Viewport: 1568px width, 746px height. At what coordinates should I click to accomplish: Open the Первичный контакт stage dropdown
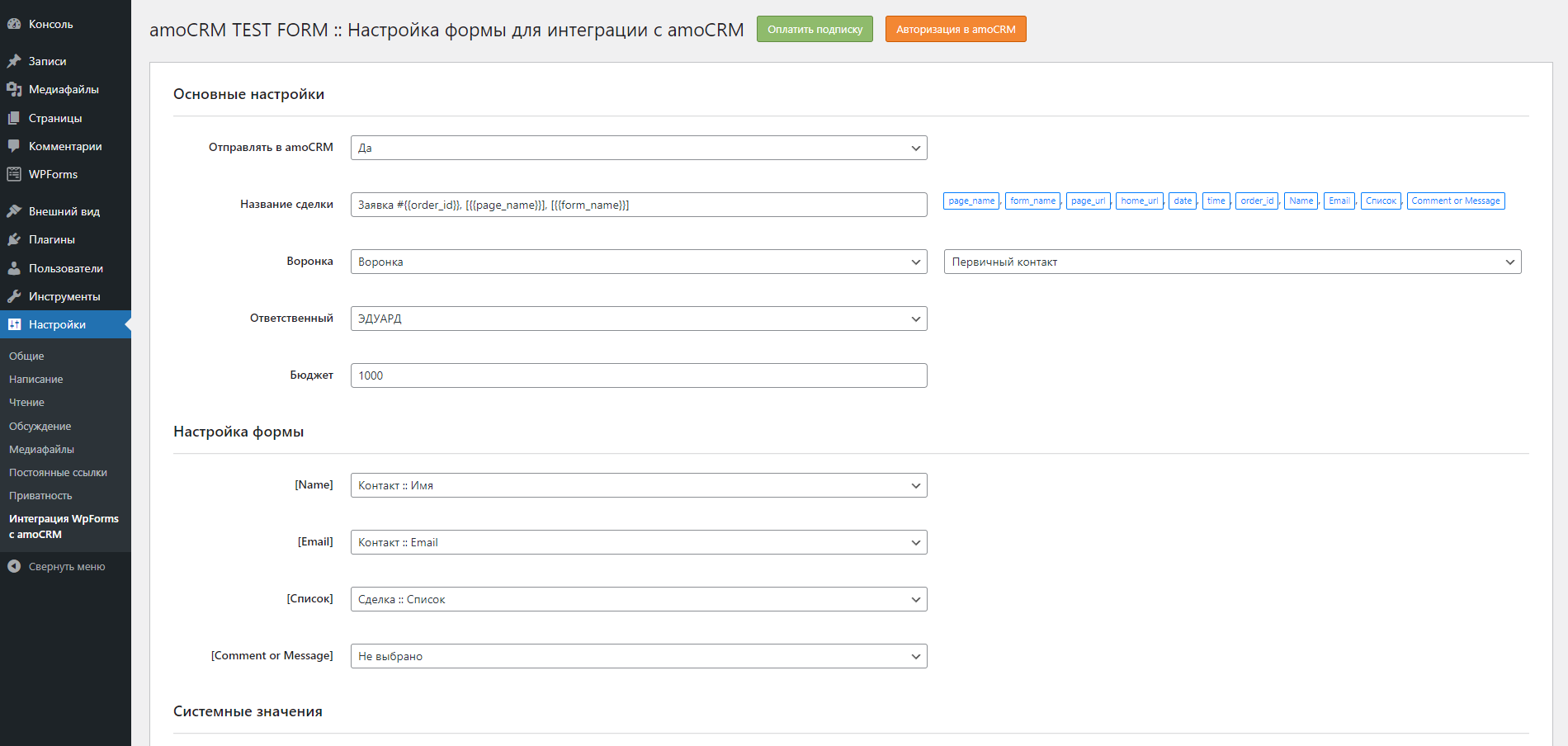coord(1231,262)
